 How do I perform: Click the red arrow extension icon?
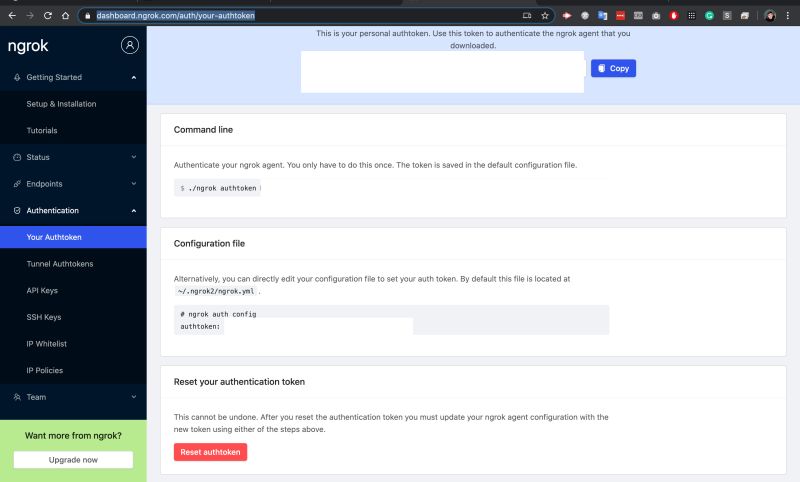click(567, 16)
